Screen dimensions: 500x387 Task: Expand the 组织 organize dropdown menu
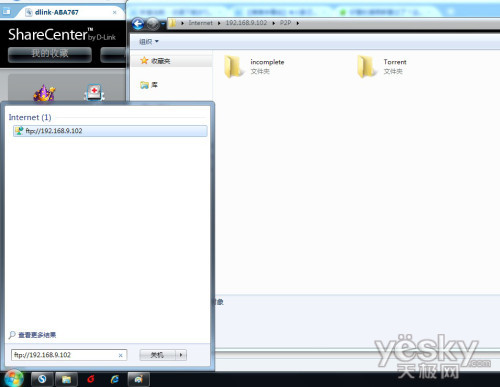click(x=149, y=42)
